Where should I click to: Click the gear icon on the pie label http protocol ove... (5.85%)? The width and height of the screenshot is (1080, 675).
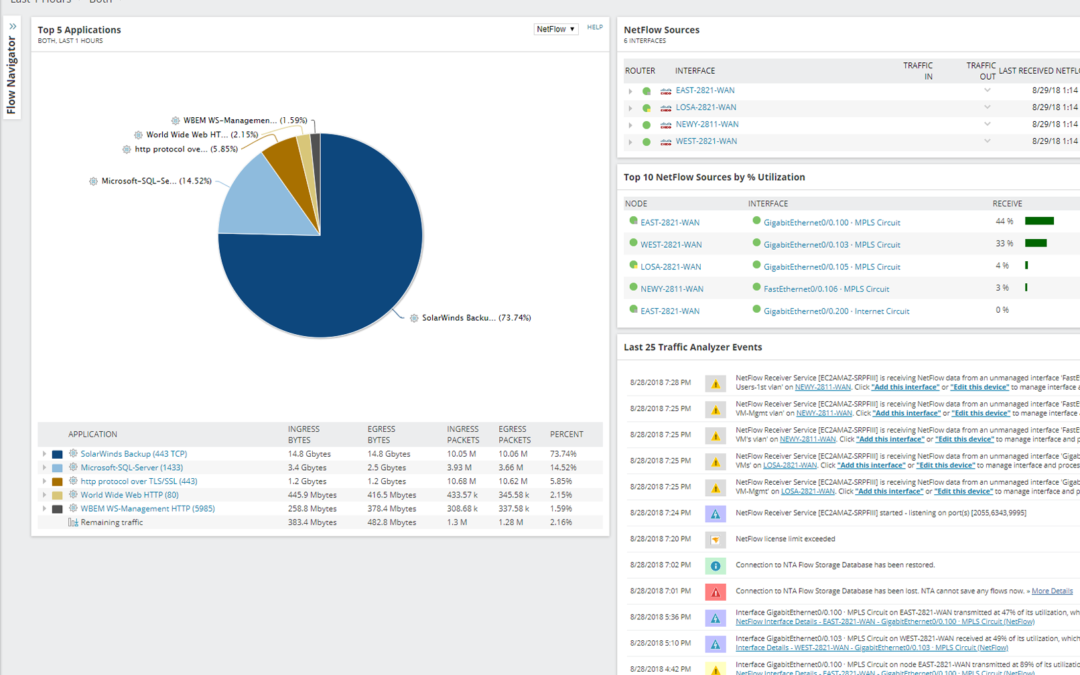click(126, 149)
